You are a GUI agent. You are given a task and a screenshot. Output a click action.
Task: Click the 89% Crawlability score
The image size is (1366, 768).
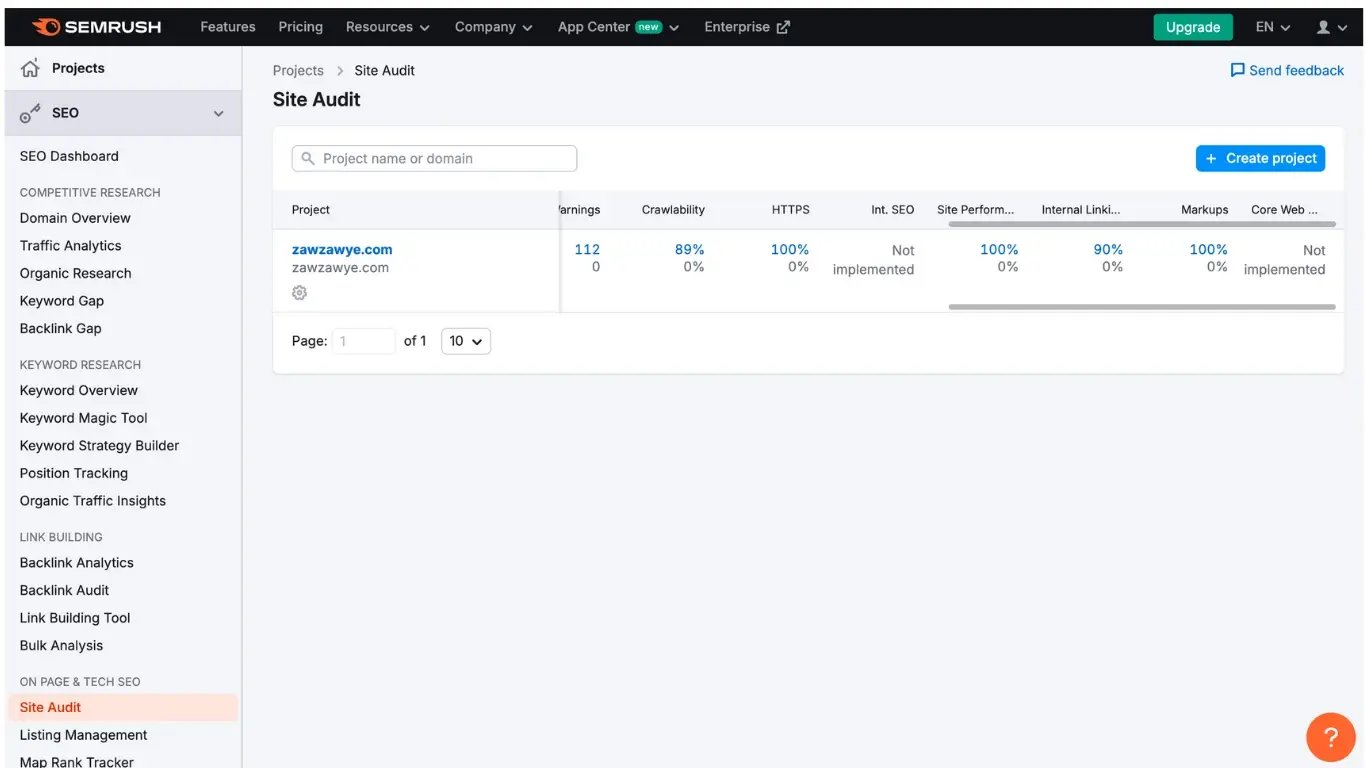[690, 249]
